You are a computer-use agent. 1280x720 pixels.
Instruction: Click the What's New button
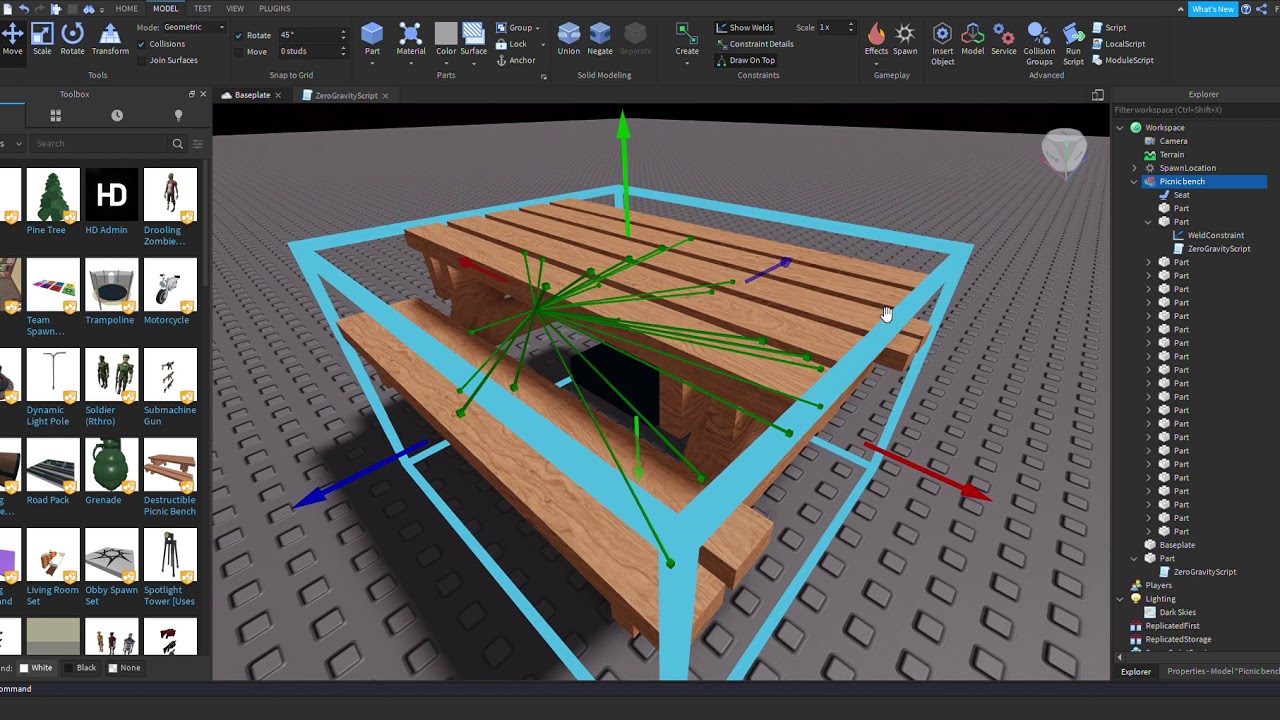click(x=1212, y=9)
